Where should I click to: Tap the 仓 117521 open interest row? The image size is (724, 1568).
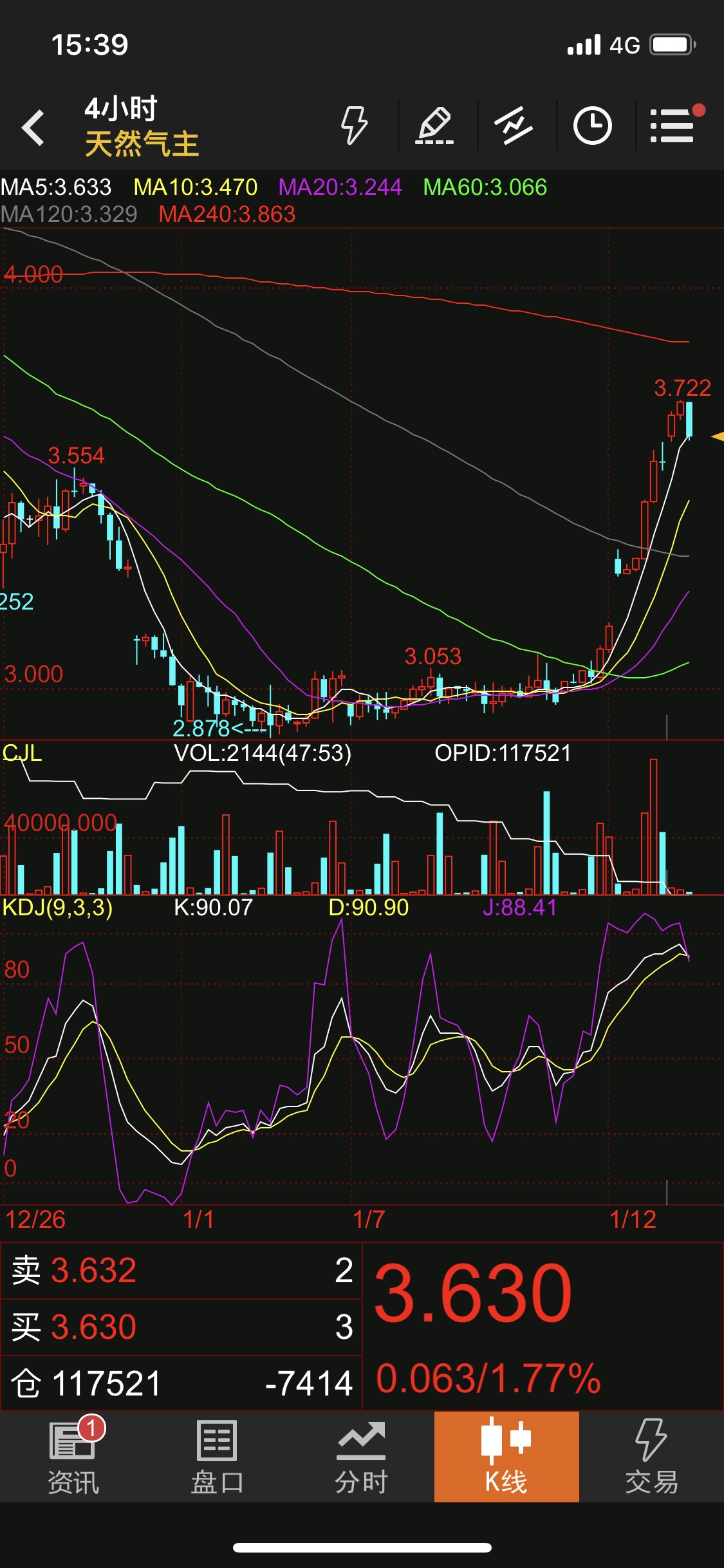tap(181, 1383)
